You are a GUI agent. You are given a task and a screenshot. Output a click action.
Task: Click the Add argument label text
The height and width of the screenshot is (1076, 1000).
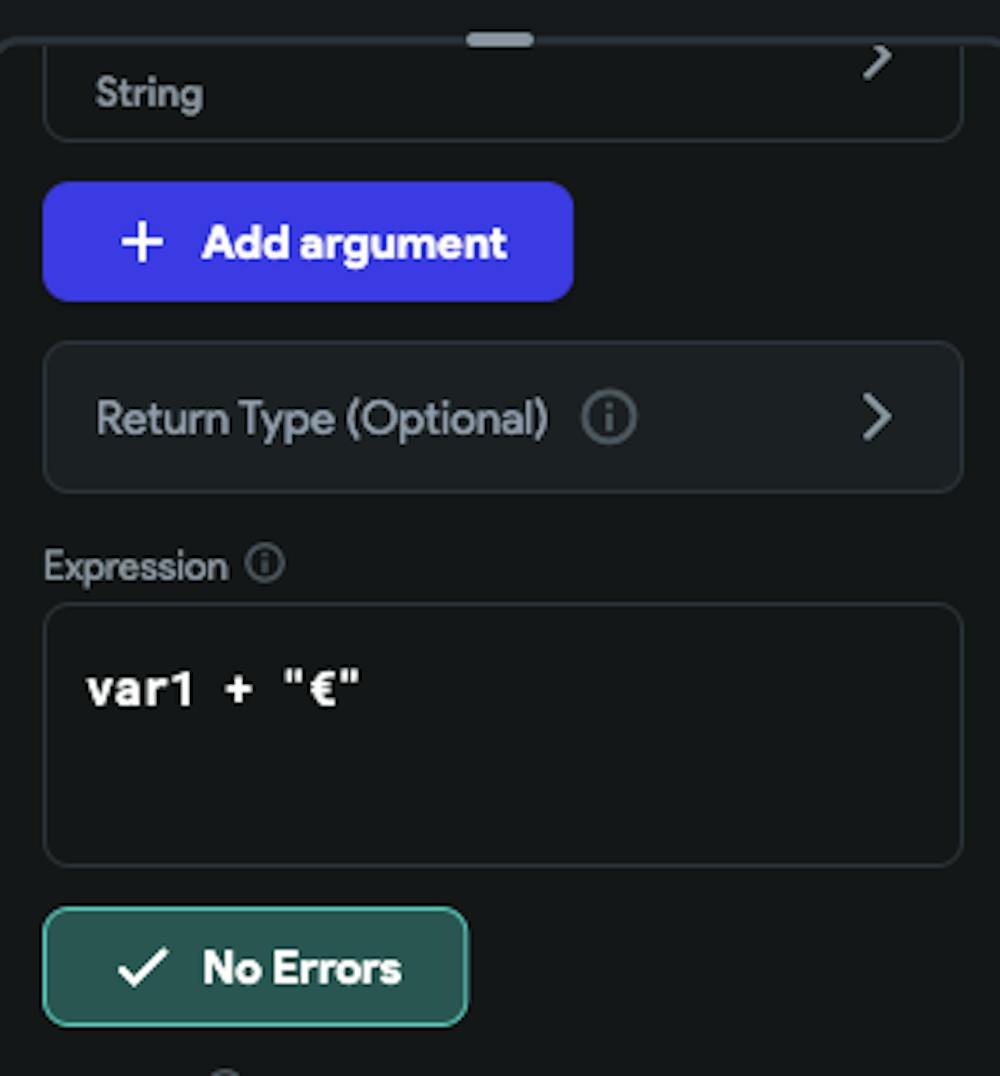tap(354, 243)
